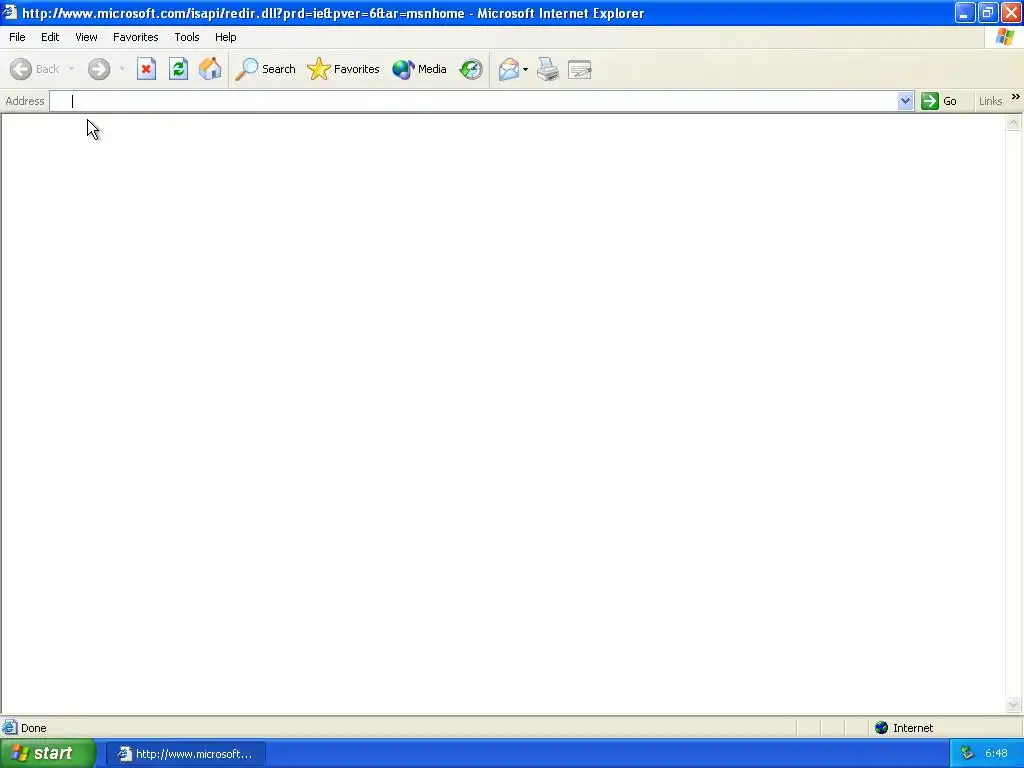Open the File menu
1024x768 pixels.
pyautogui.click(x=18, y=37)
